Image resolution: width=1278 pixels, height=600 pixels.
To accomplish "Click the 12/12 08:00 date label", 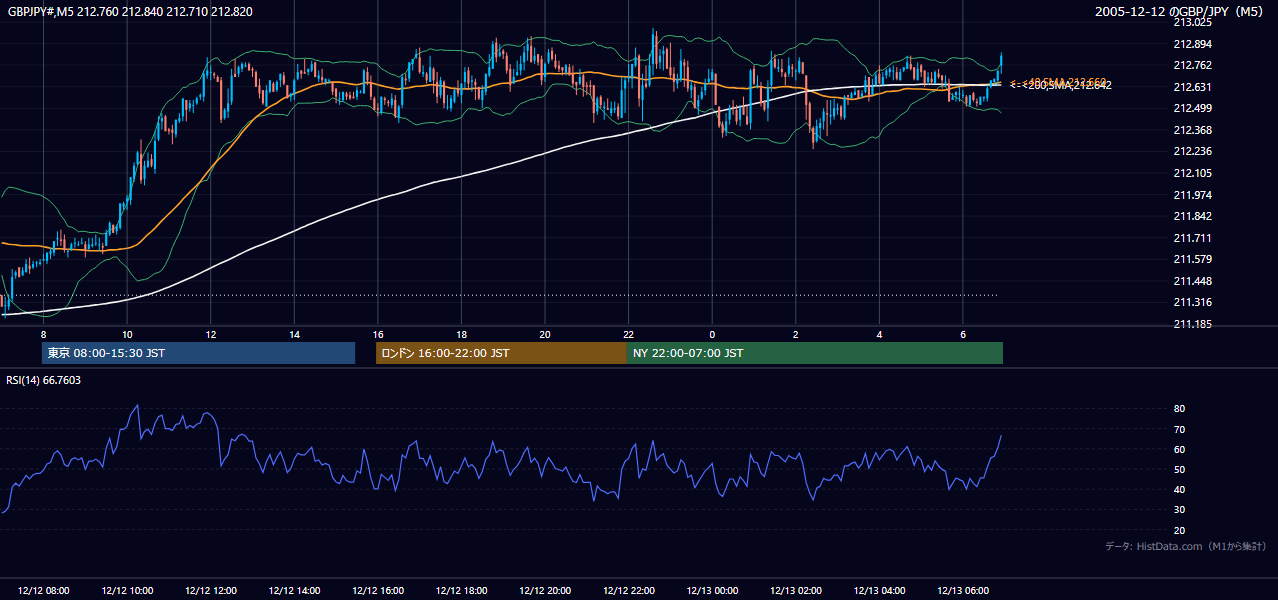I will 43,591.
